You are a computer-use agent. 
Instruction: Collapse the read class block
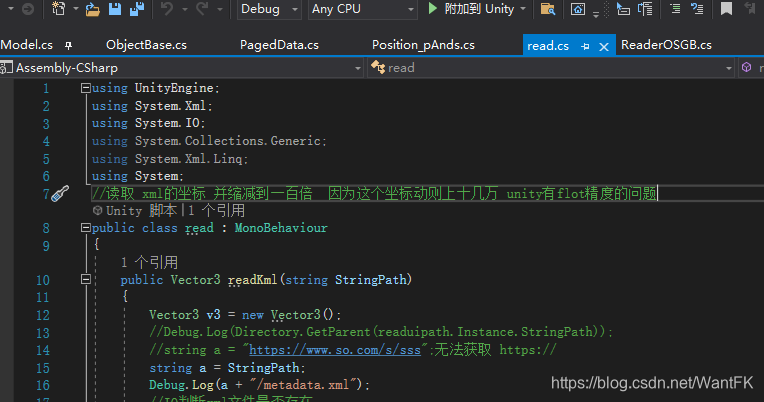click(x=86, y=228)
